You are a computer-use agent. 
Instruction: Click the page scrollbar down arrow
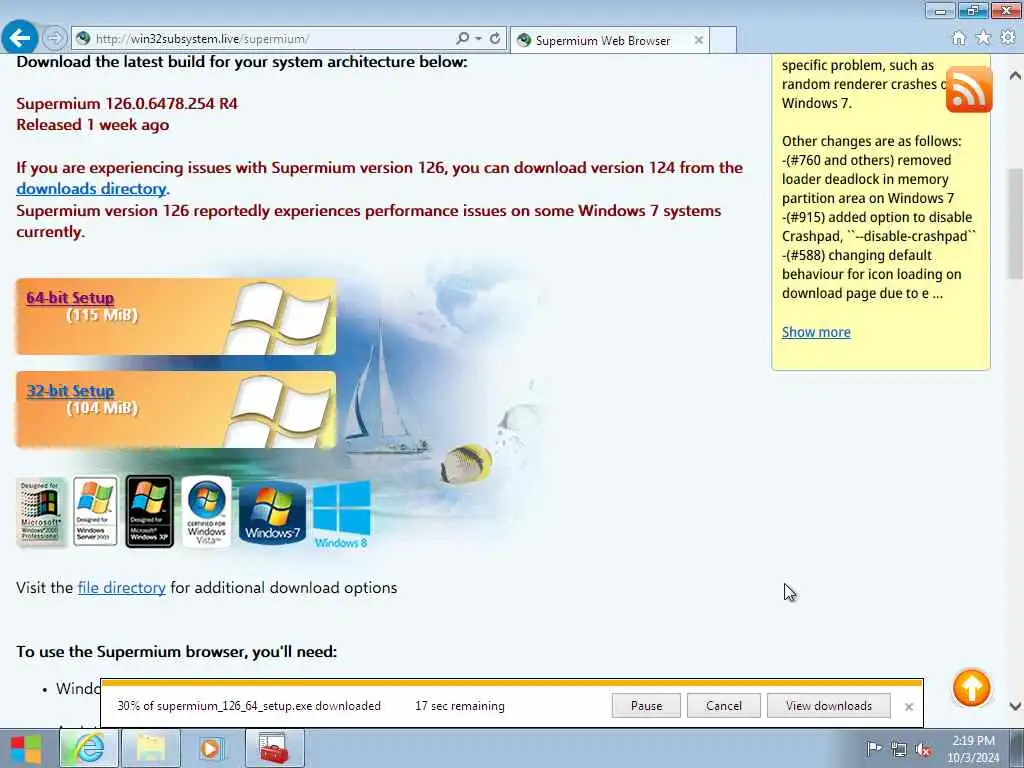(1015, 706)
